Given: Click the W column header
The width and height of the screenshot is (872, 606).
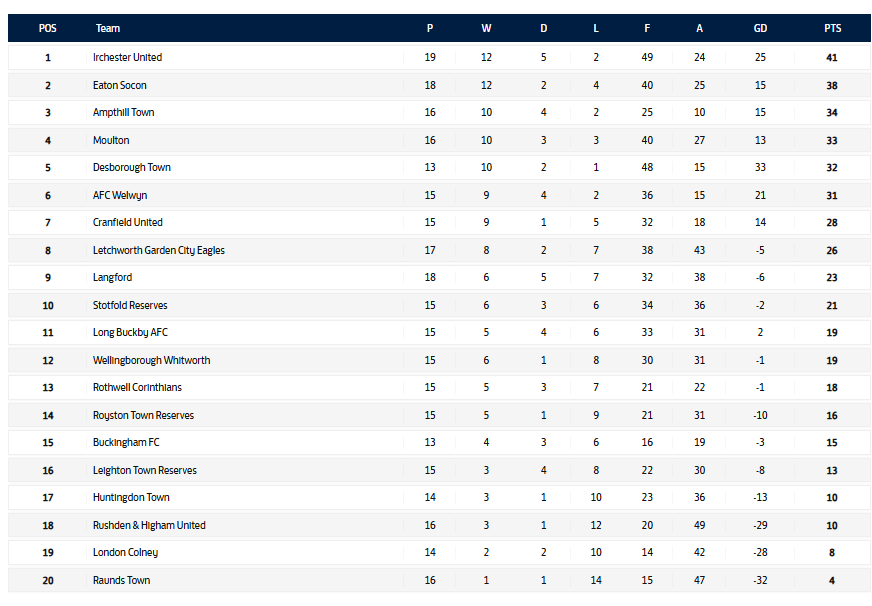Looking at the screenshot, I should pos(487,28).
